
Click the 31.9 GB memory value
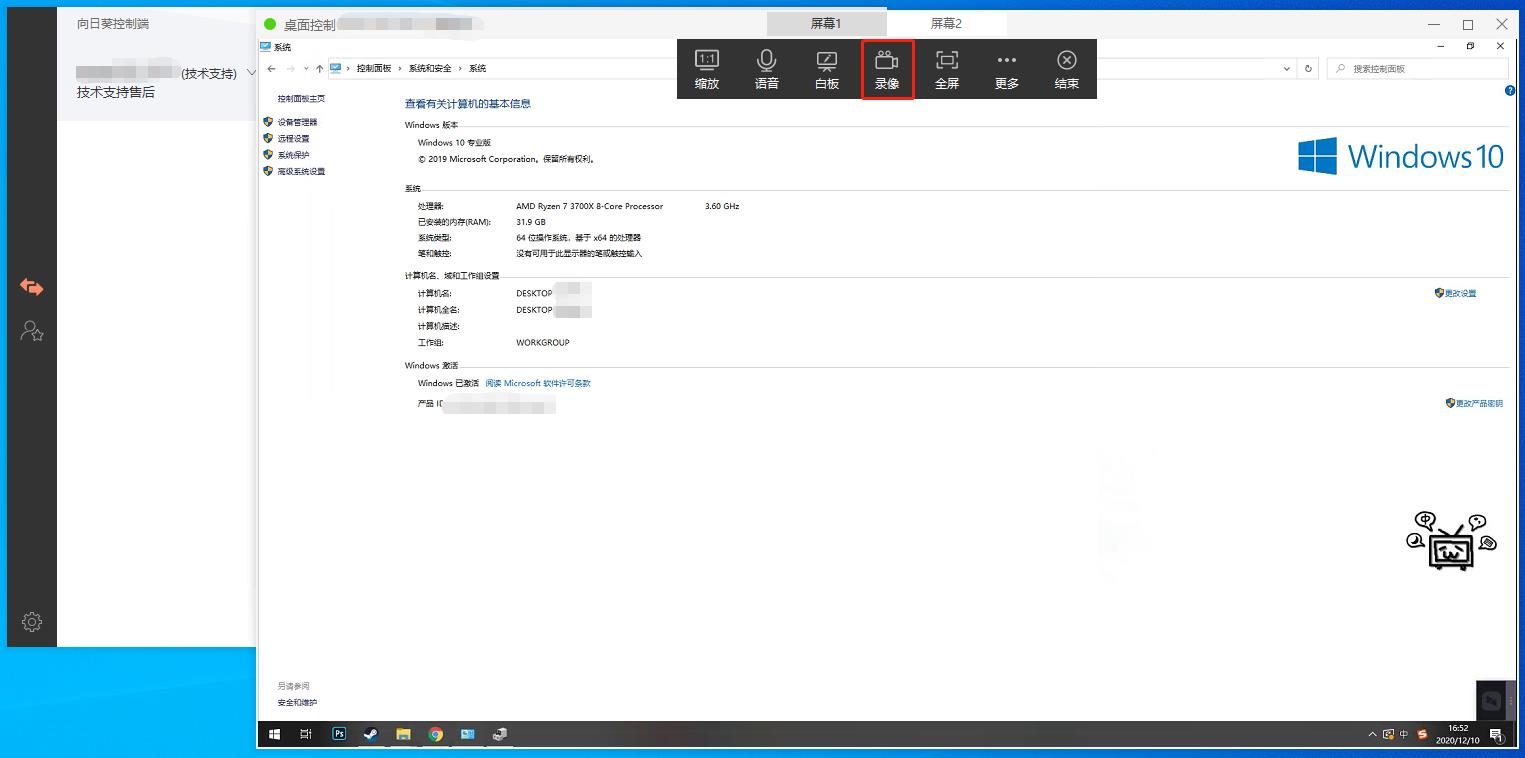(x=531, y=222)
